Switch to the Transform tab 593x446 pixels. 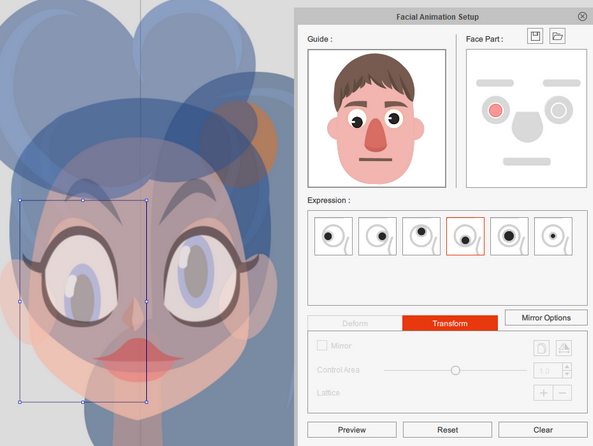[450, 323]
